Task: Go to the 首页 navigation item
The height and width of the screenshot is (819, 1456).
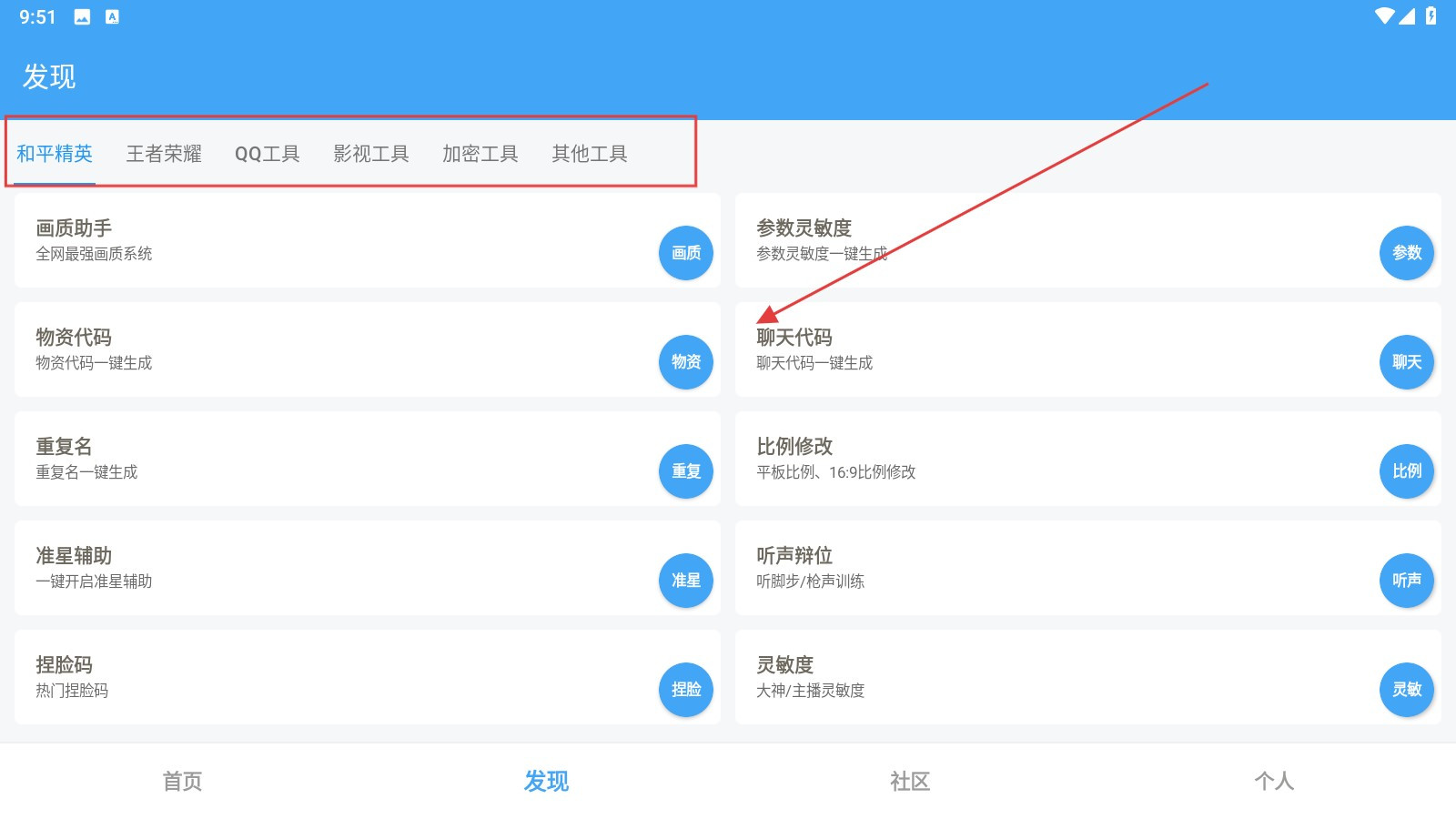Action: (x=181, y=781)
